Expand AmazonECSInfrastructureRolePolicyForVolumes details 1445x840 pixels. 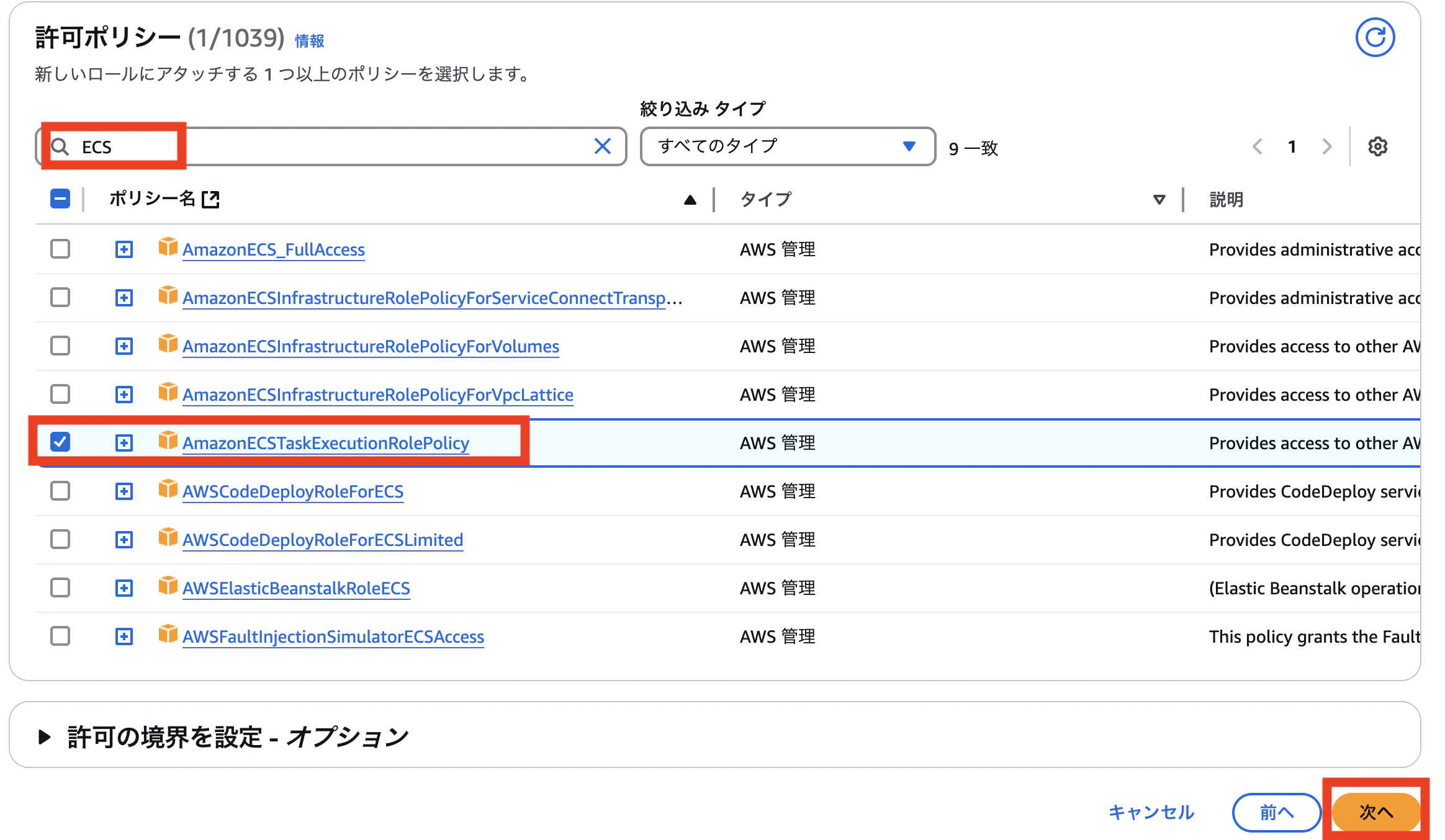point(124,346)
